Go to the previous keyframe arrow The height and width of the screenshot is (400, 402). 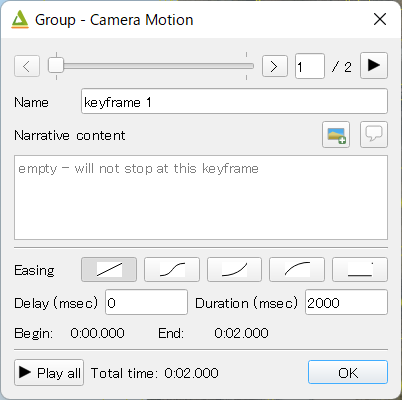tap(27, 66)
